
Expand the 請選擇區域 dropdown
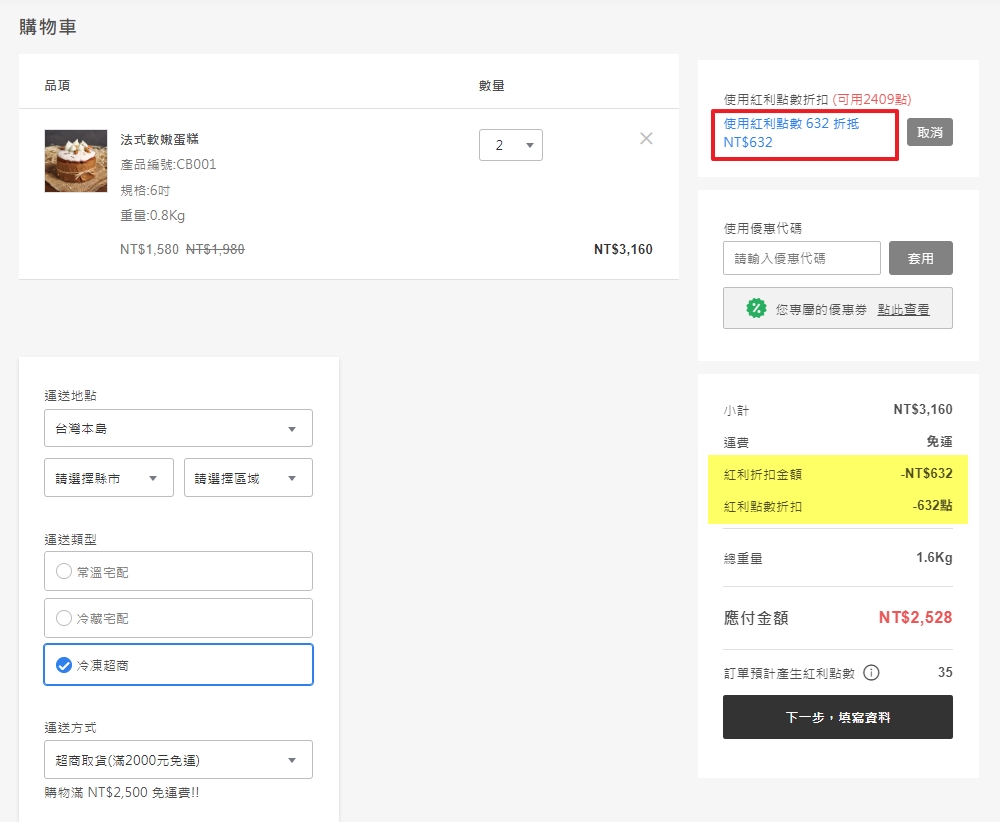pyautogui.click(x=246, y=477)
